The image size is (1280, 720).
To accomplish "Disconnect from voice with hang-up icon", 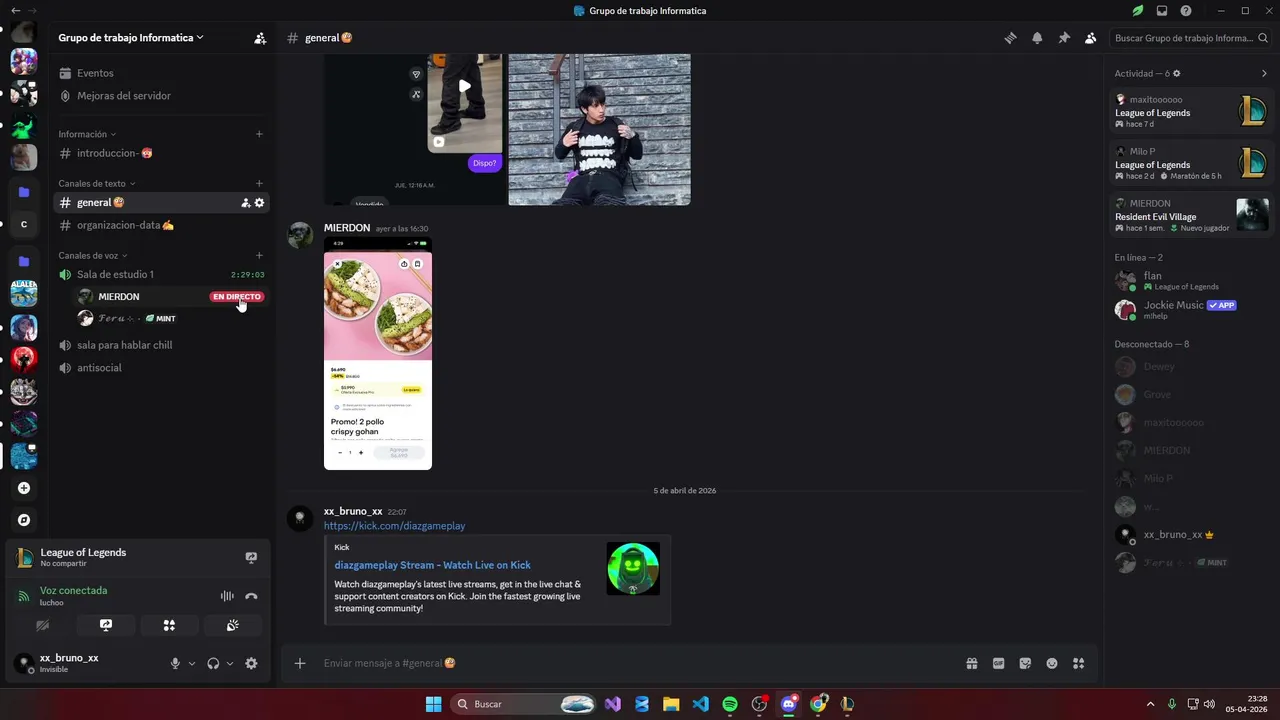I will point(251,596).
